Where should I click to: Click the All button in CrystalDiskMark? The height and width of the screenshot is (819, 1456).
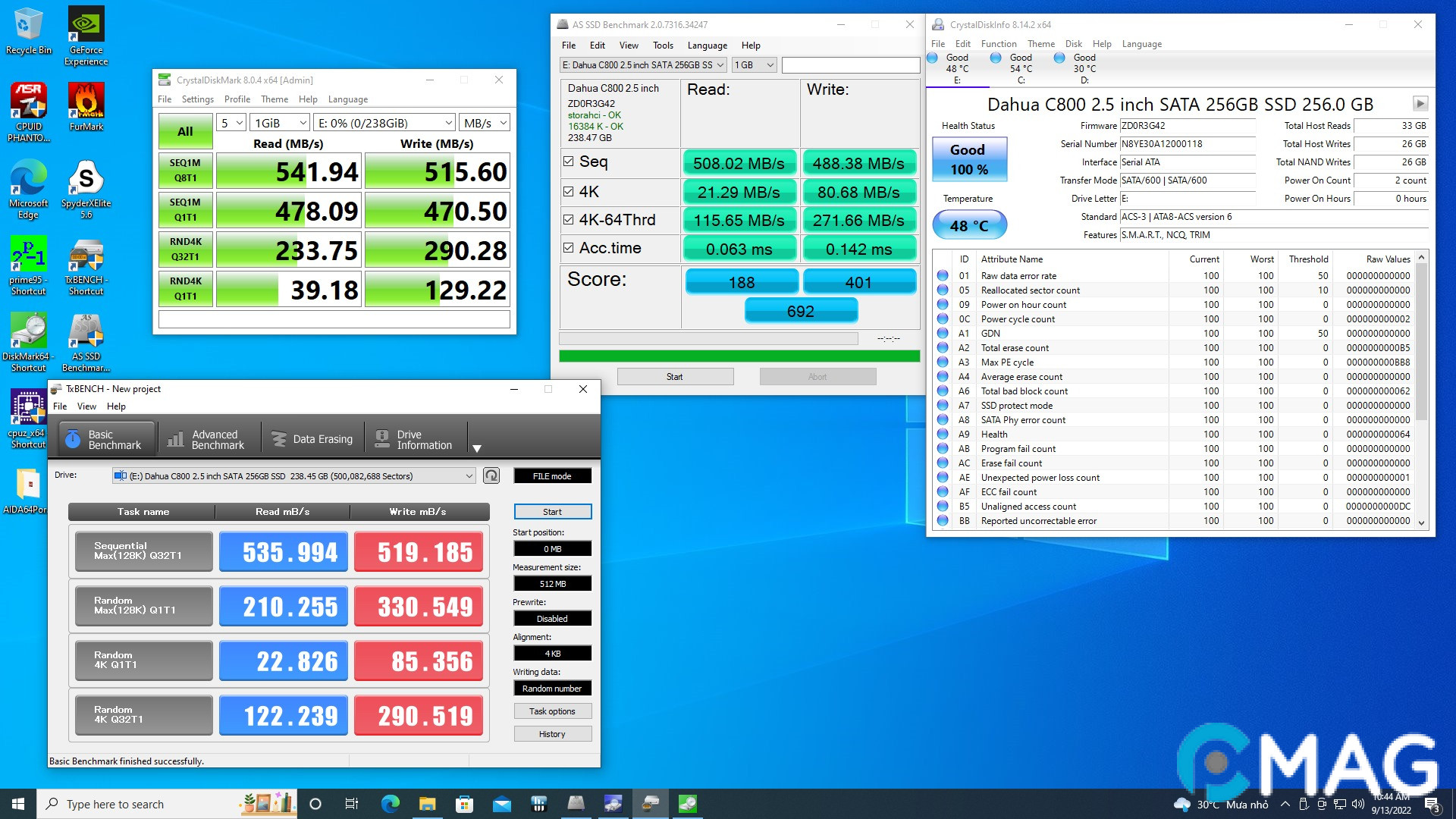185,131
